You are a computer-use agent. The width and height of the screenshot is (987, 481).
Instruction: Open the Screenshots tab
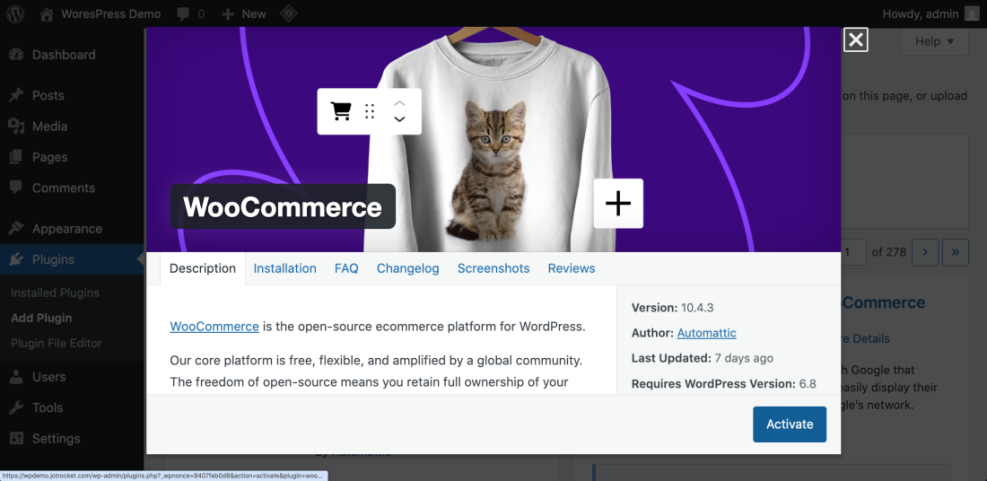point(494,269)
